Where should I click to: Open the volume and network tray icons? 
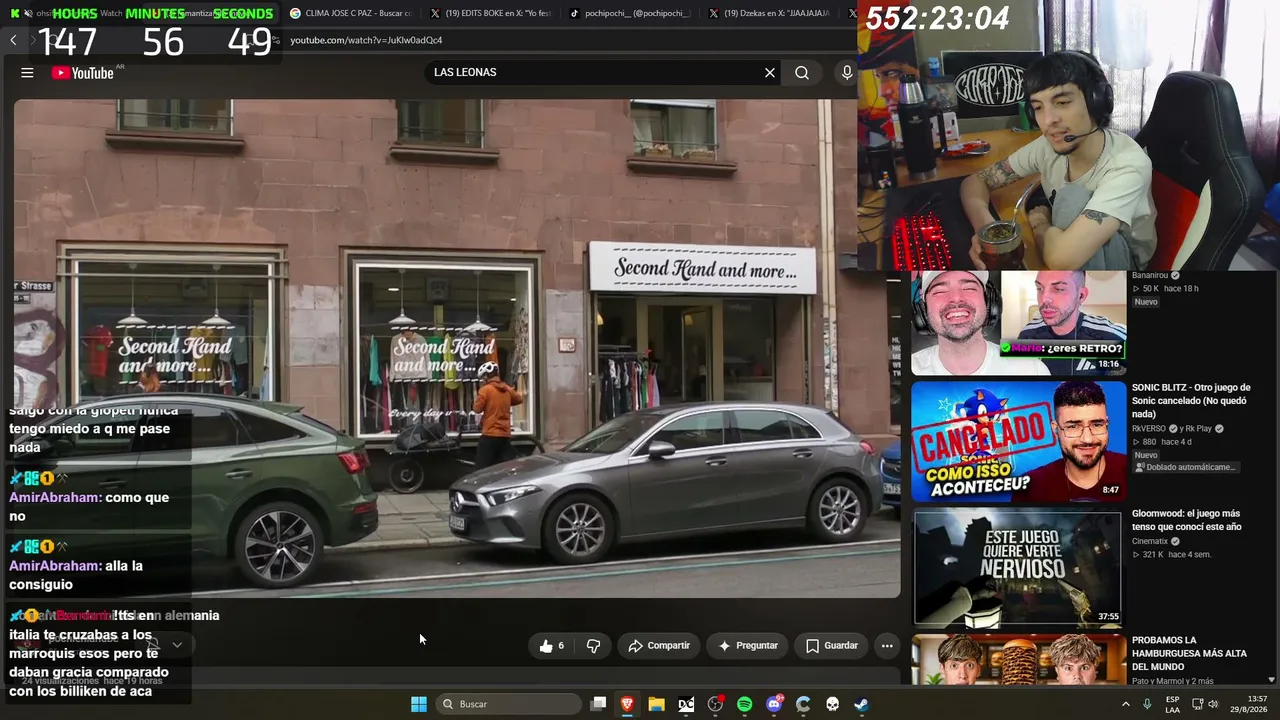1205,704
